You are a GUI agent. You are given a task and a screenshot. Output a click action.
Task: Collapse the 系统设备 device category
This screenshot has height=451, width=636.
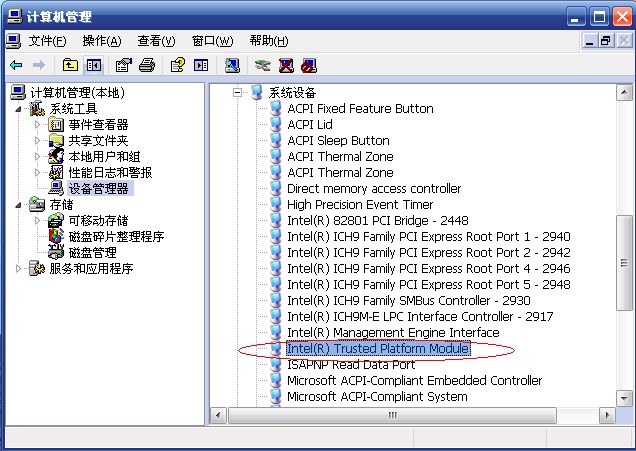pos(238,93)
